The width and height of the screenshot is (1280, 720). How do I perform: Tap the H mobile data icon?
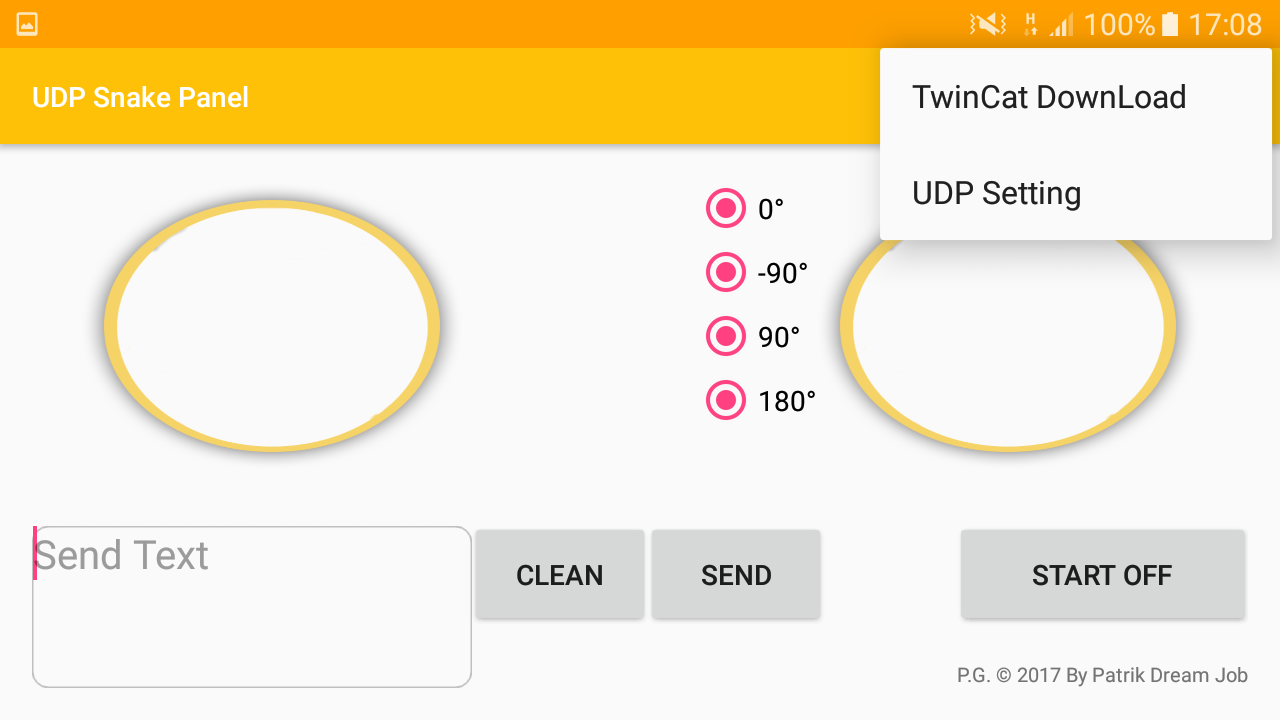click(1031, 24)
